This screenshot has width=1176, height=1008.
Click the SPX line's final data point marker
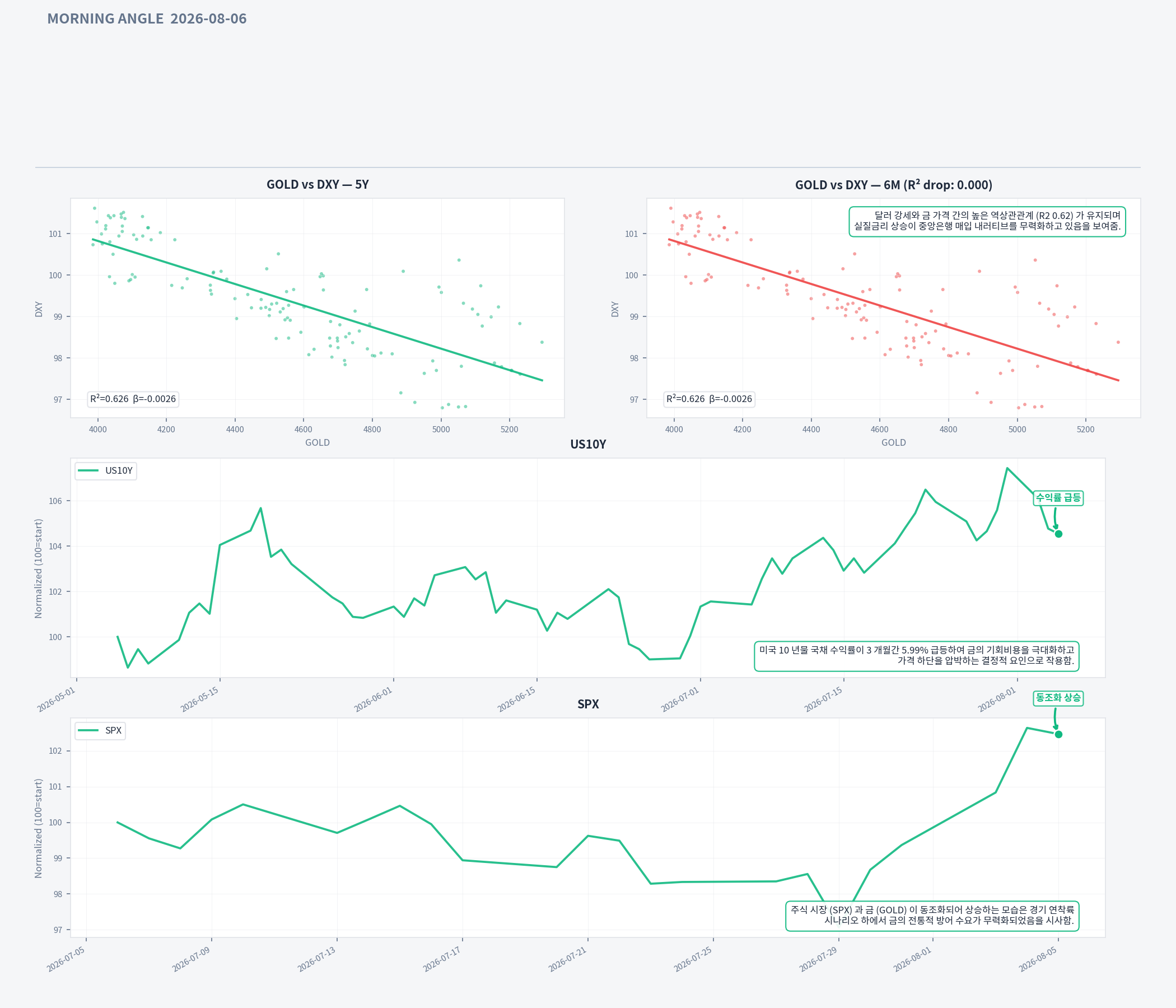pos(1058,734)
